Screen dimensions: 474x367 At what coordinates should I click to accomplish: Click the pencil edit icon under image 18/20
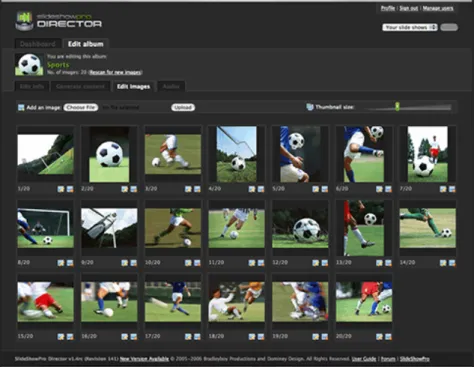click(x=252, y=337)
